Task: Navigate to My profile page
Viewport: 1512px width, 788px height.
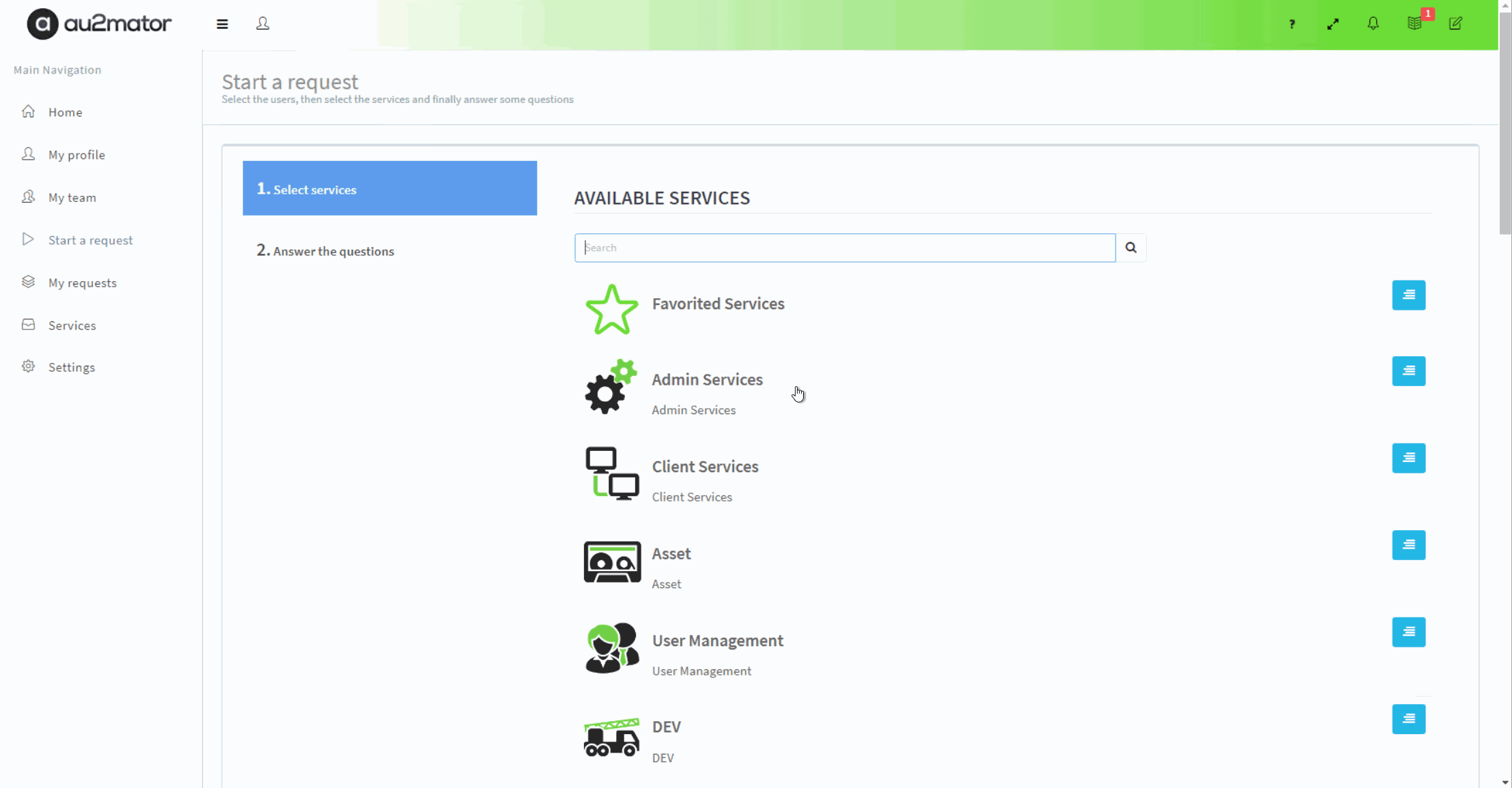Action: click(x=77, y=154)
